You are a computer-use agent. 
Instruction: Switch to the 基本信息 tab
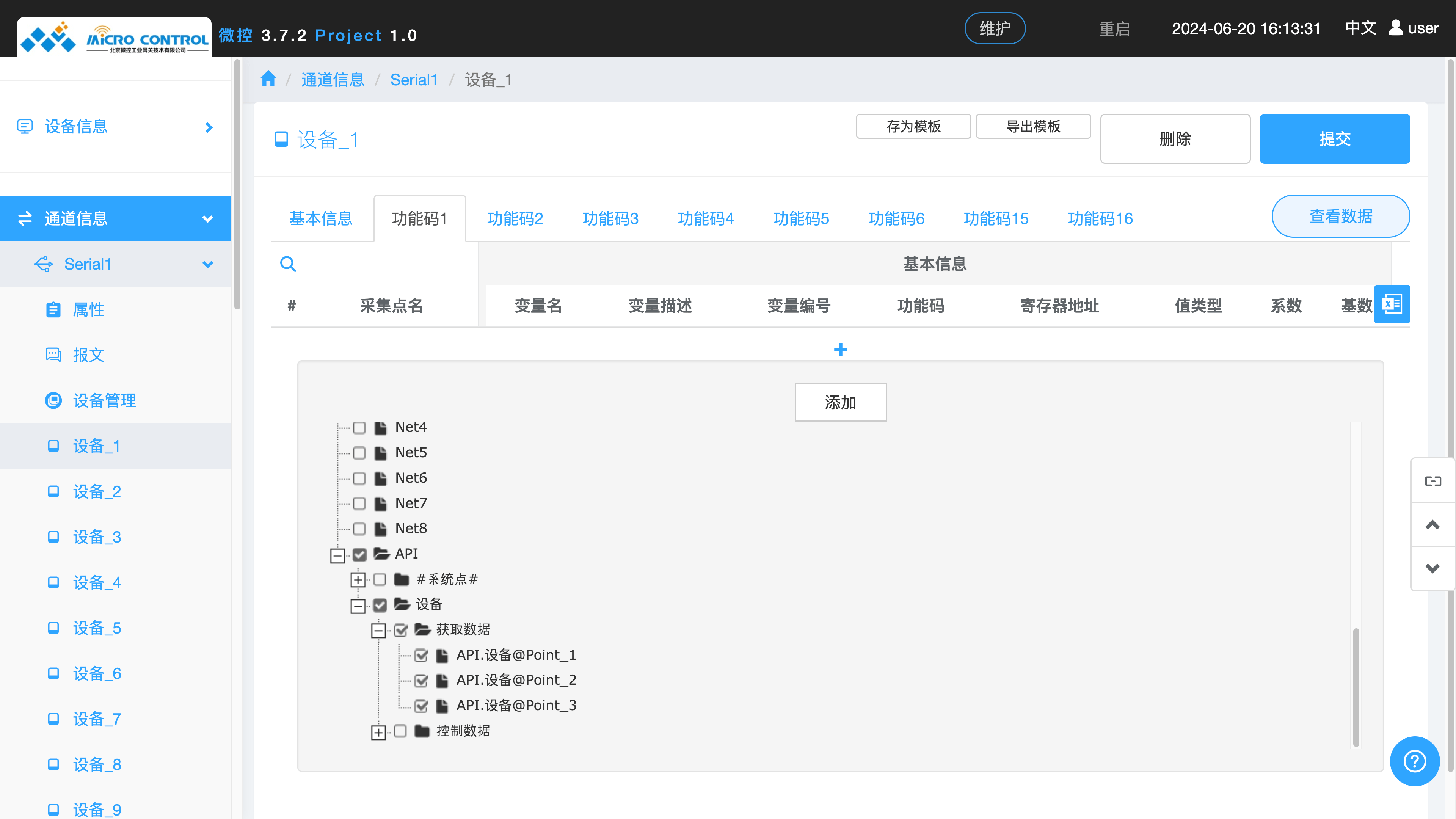click(321, 219)
